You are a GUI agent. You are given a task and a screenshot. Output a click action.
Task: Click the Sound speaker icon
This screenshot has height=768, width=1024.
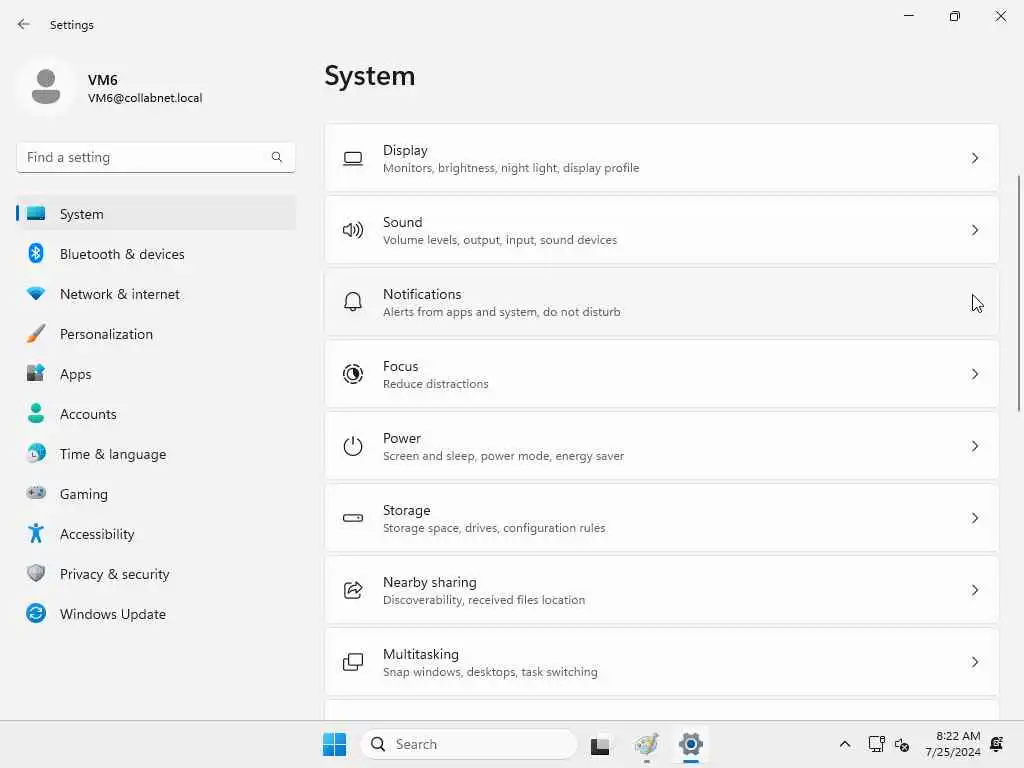click(353, 230)
